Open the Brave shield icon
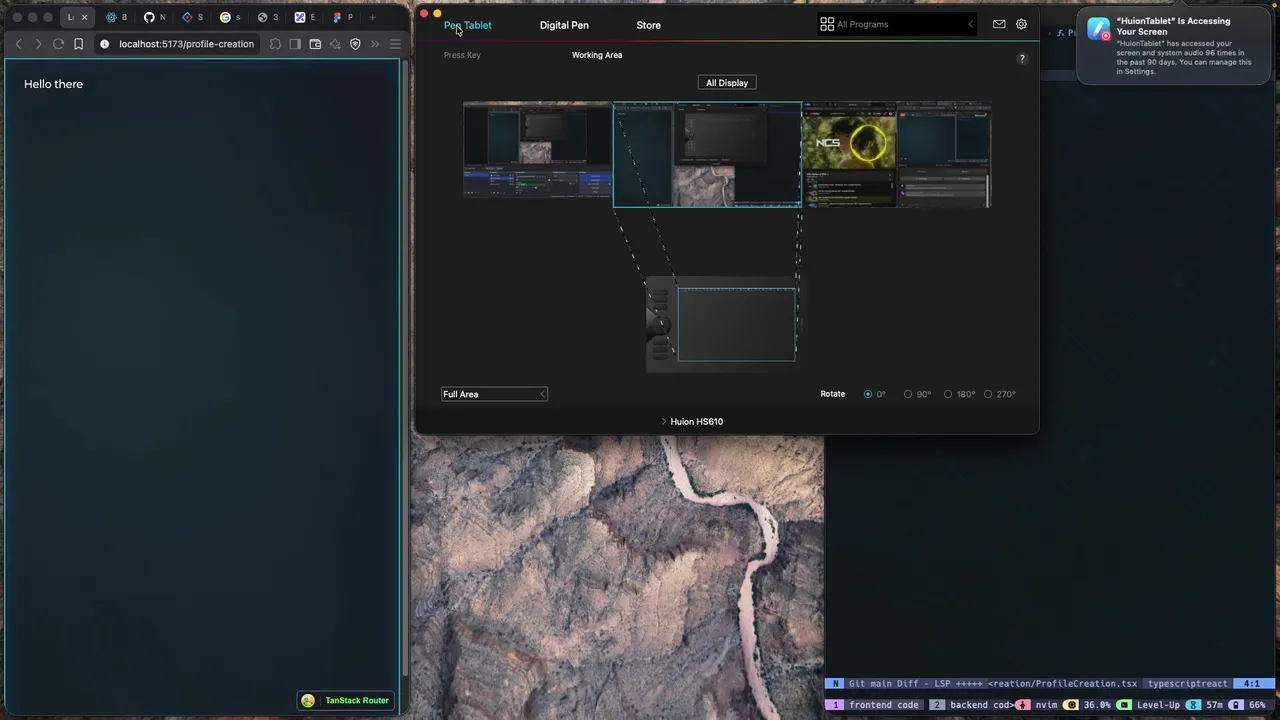 (355, 44)
